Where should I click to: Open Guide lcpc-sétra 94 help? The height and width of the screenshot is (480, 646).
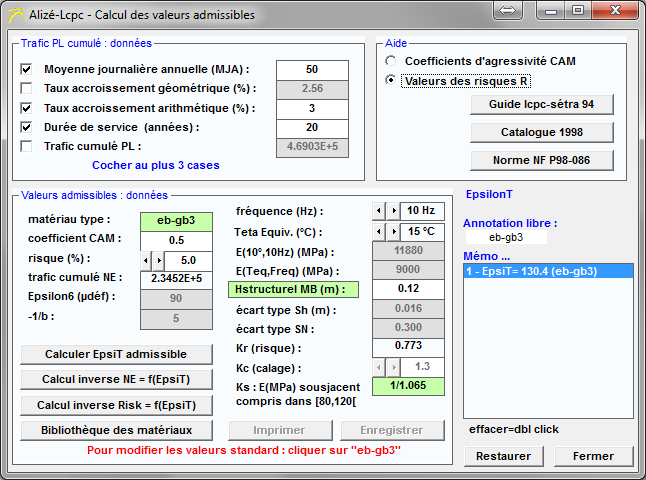(542, 104)
